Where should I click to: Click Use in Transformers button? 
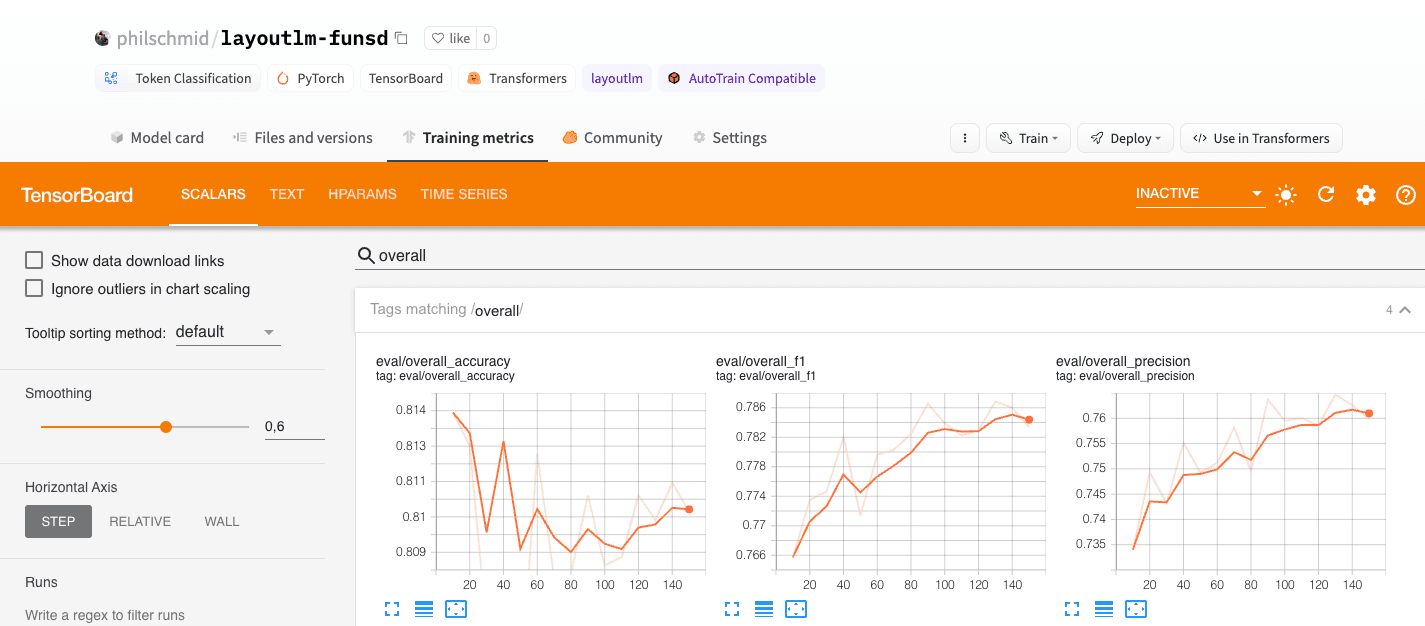1261,138
